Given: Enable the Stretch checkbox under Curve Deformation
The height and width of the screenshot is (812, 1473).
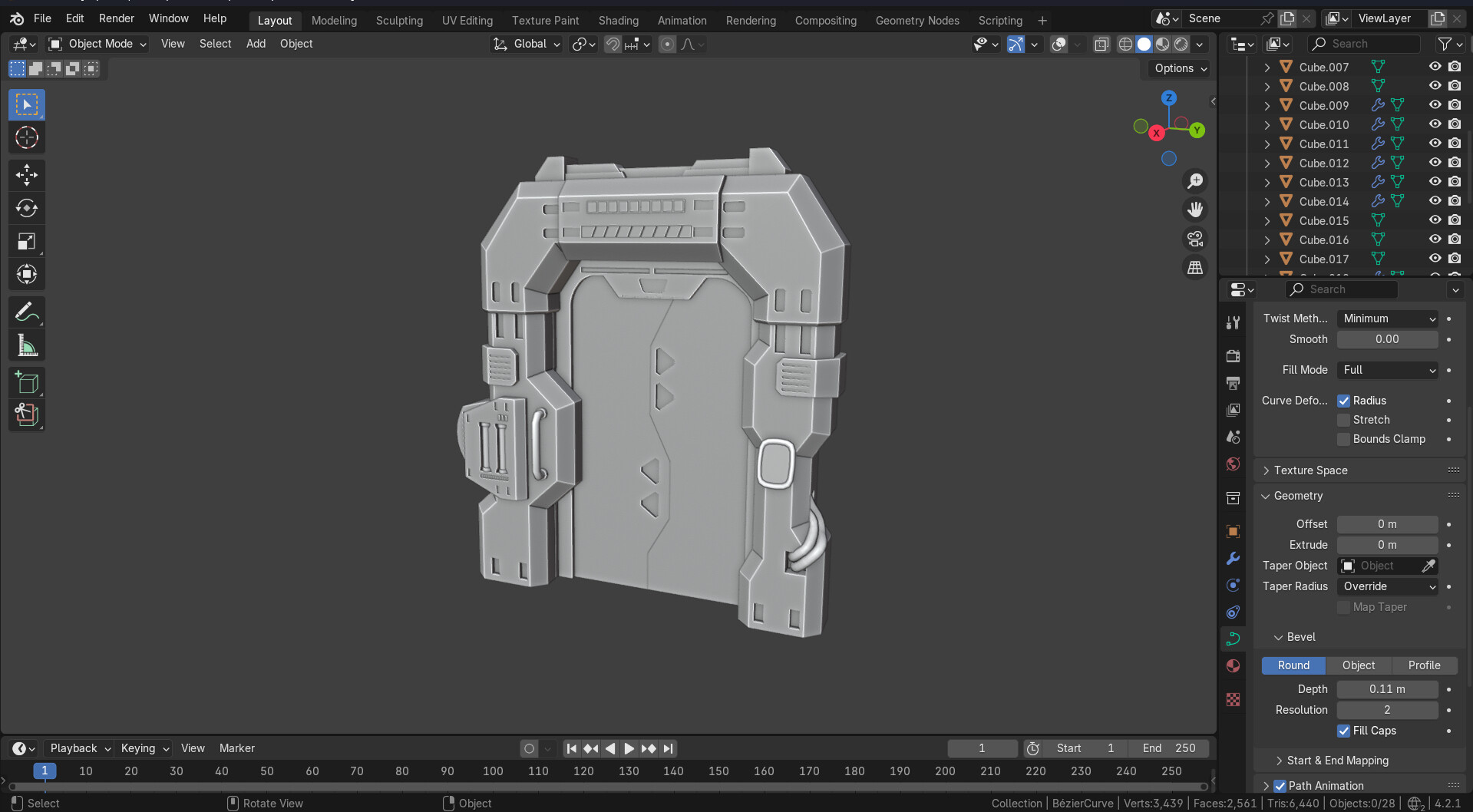Looking at the screenshot, I should click(1343, 420).
